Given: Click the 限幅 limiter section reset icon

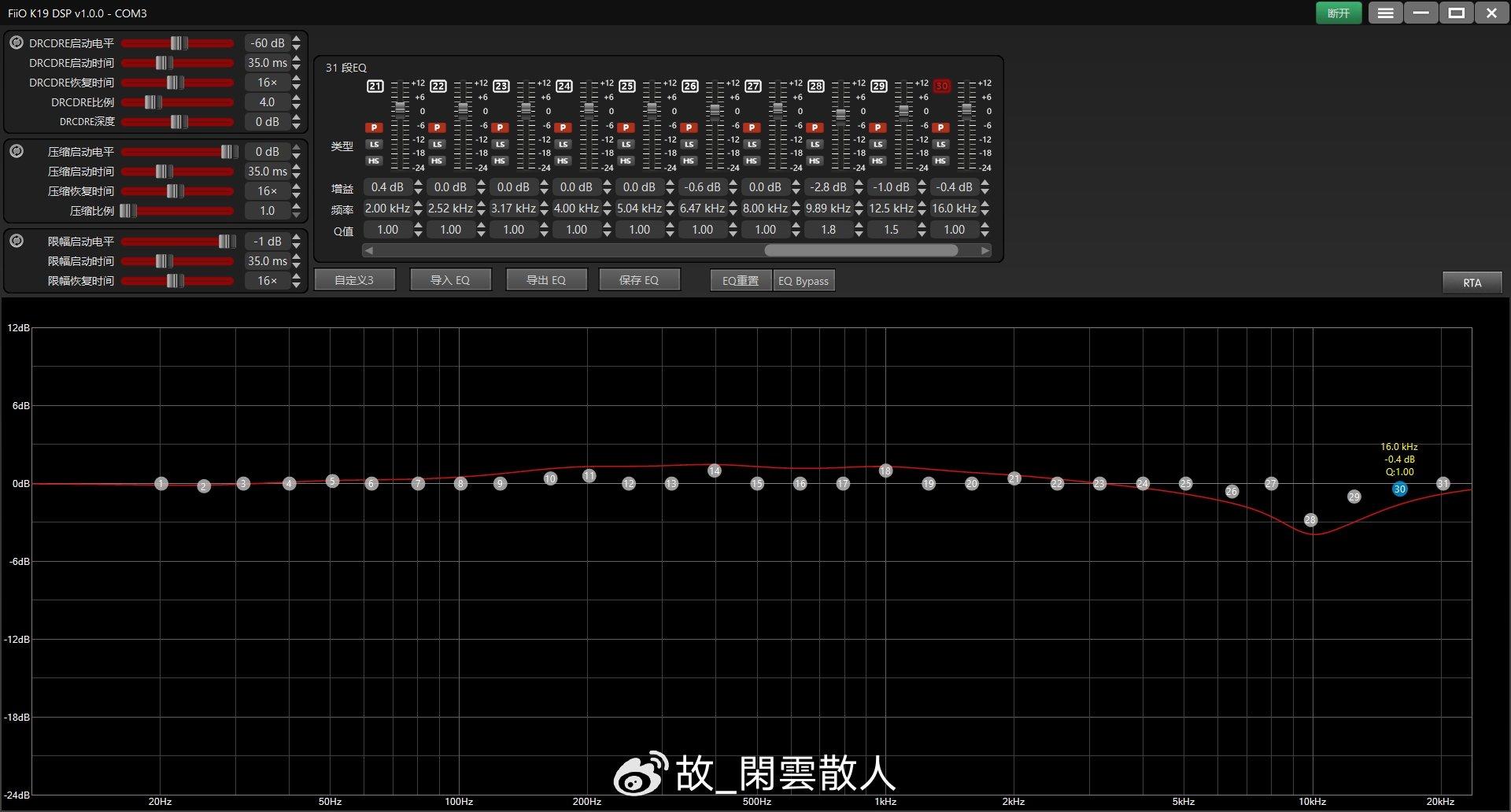Looking at the screenshot, I should (x=16, y=241).
